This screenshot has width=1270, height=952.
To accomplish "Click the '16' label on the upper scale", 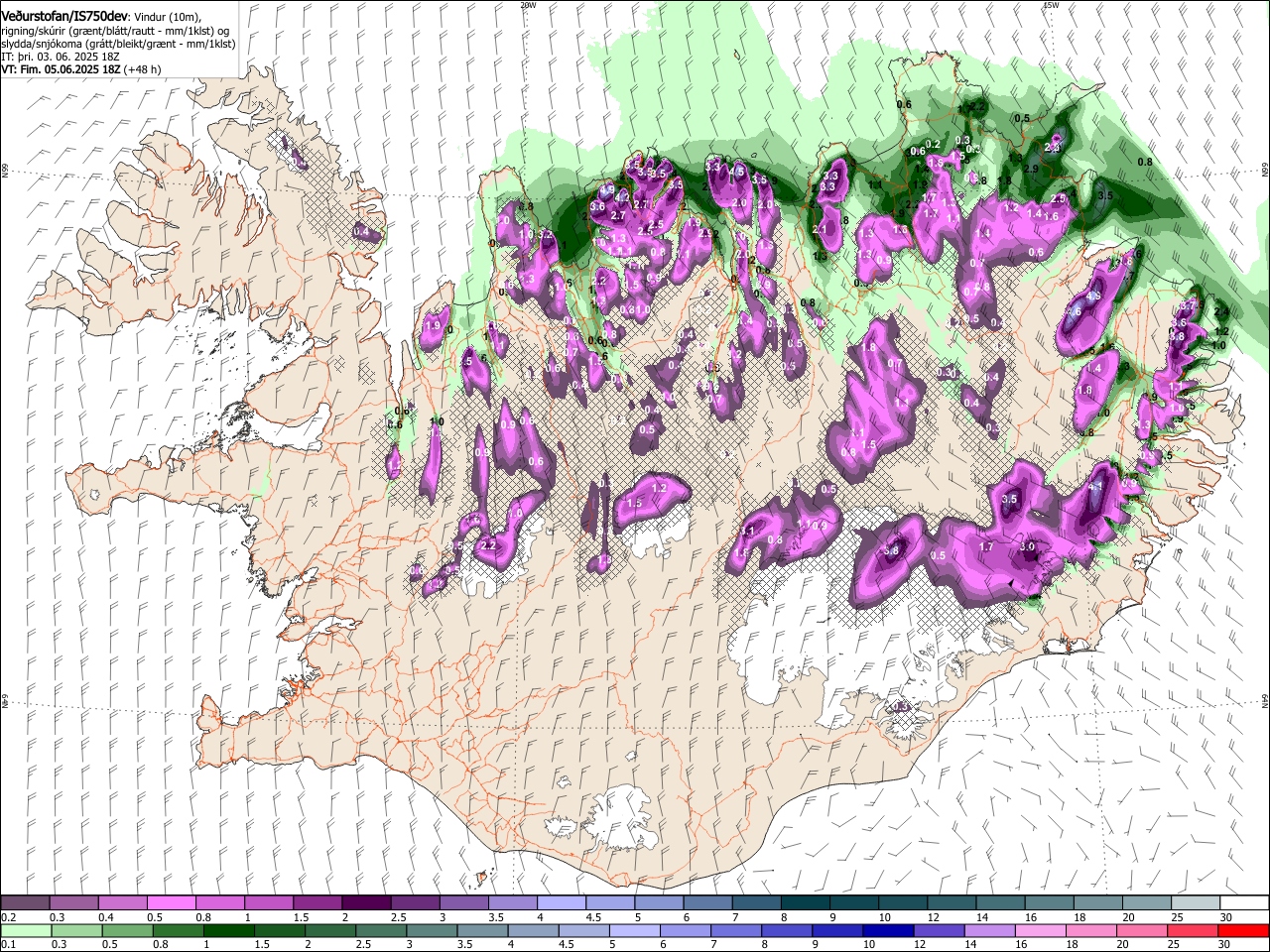I will click(x=1031, y=916).
